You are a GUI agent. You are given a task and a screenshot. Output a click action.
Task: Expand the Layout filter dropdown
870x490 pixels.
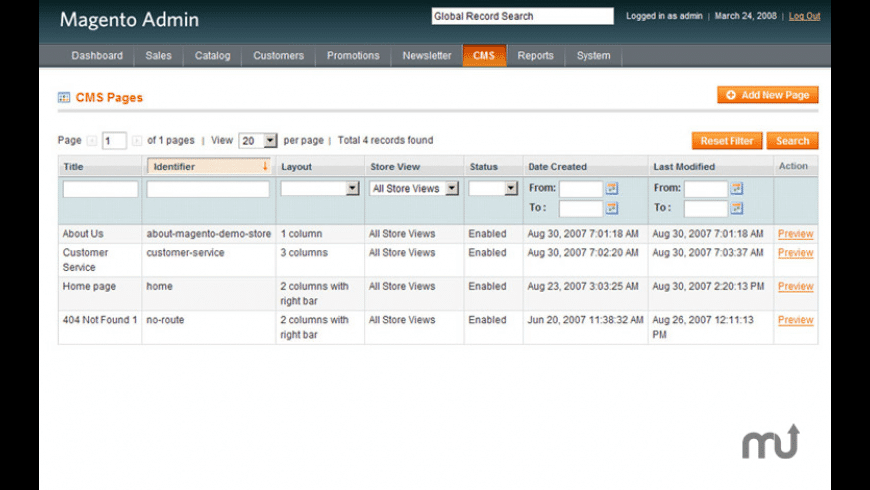point(351,188)
